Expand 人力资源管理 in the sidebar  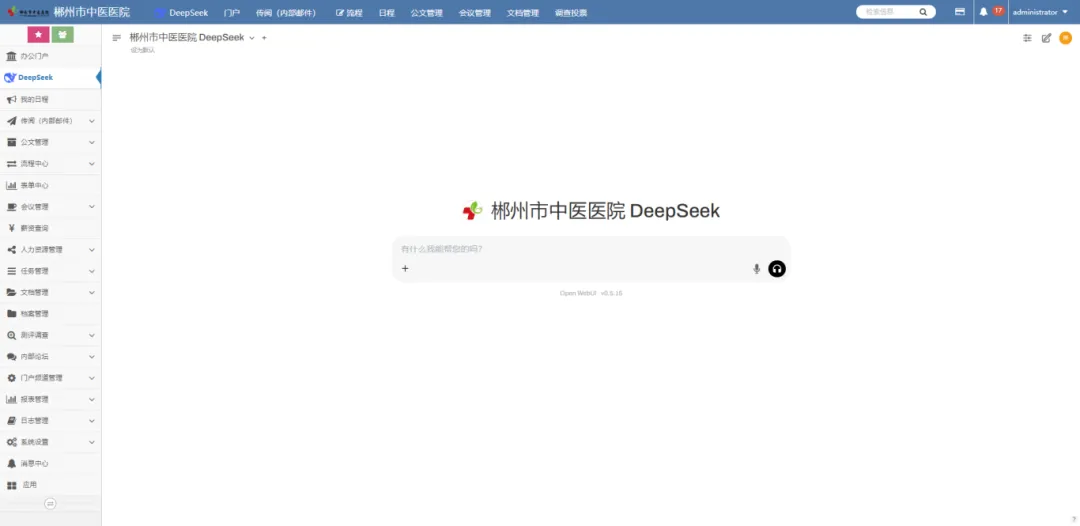coord(50,249)
